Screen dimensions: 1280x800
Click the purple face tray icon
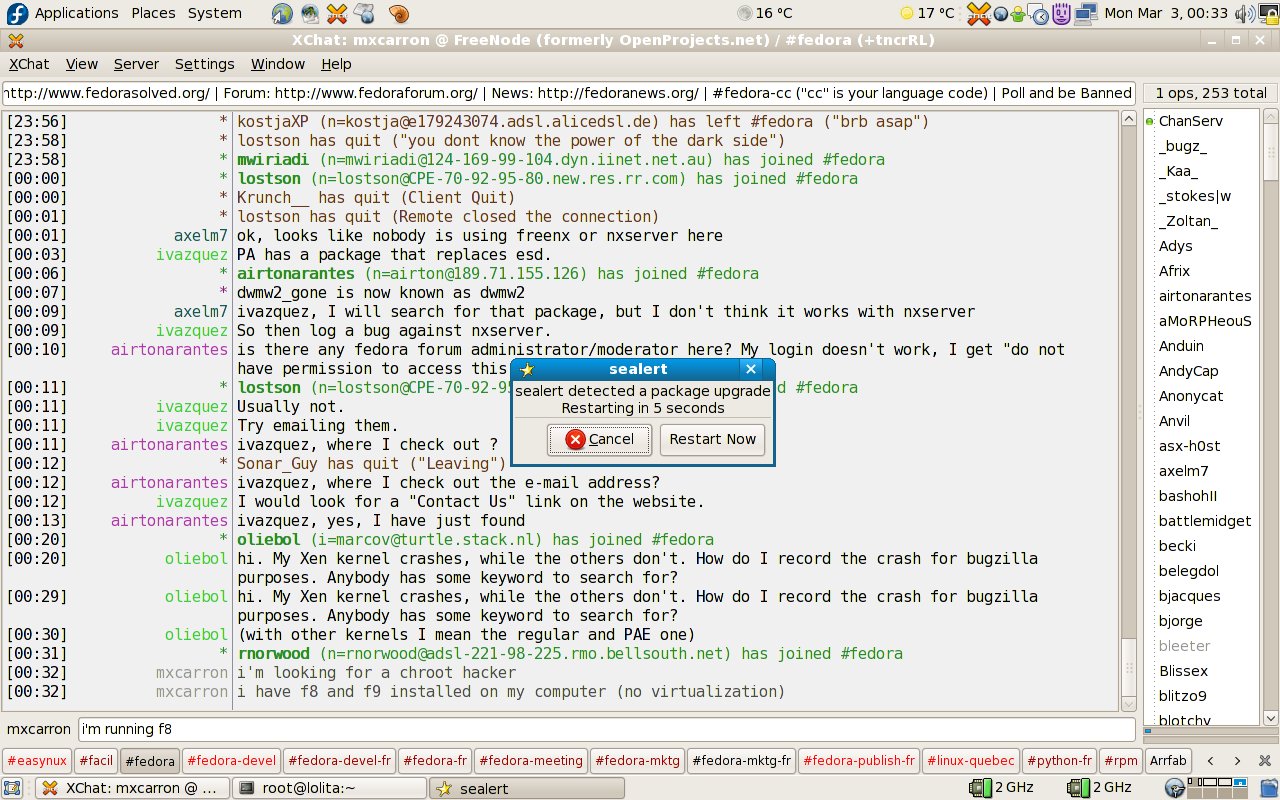pos(1062,13)
